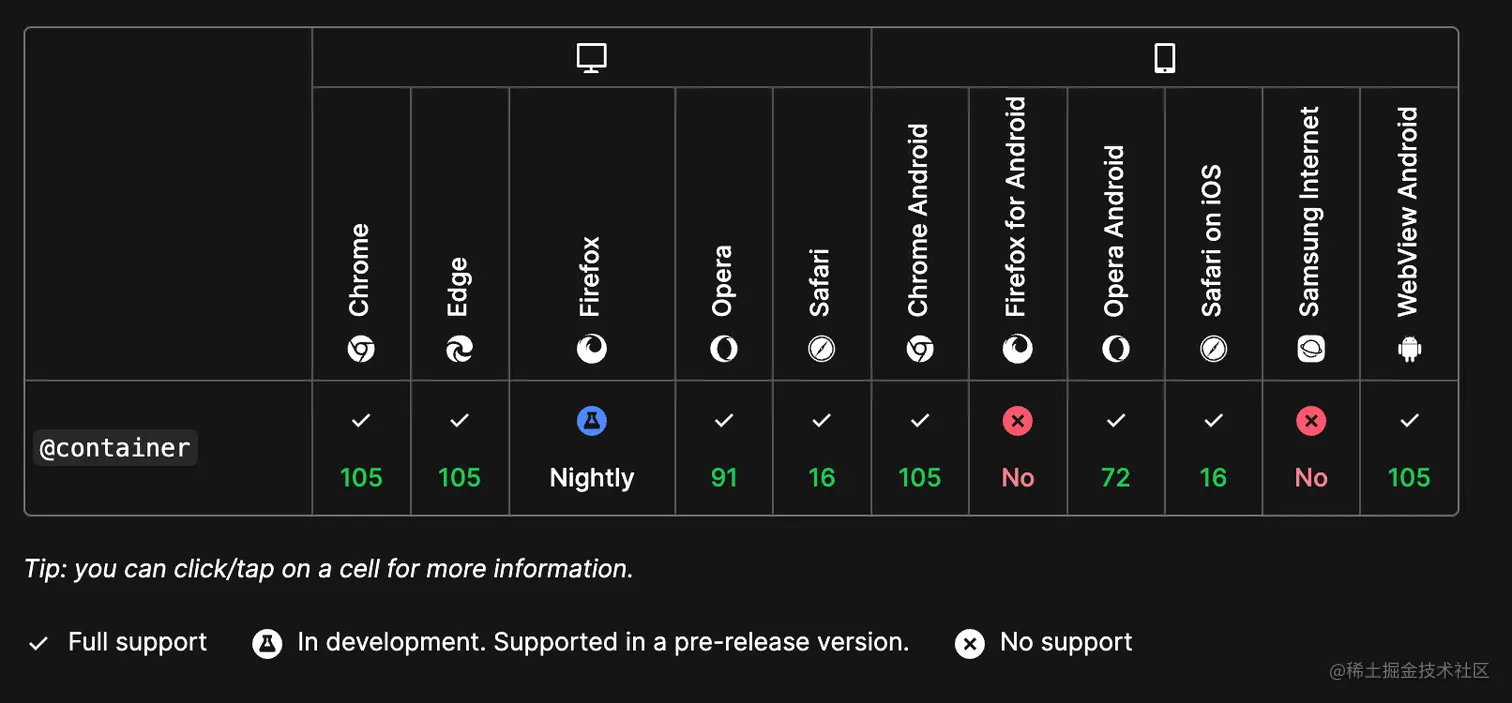The image size is (1512, 703).
Task: Click the desktop Opera logo icon
Action: pyautogui.click(x=723, y=349)
